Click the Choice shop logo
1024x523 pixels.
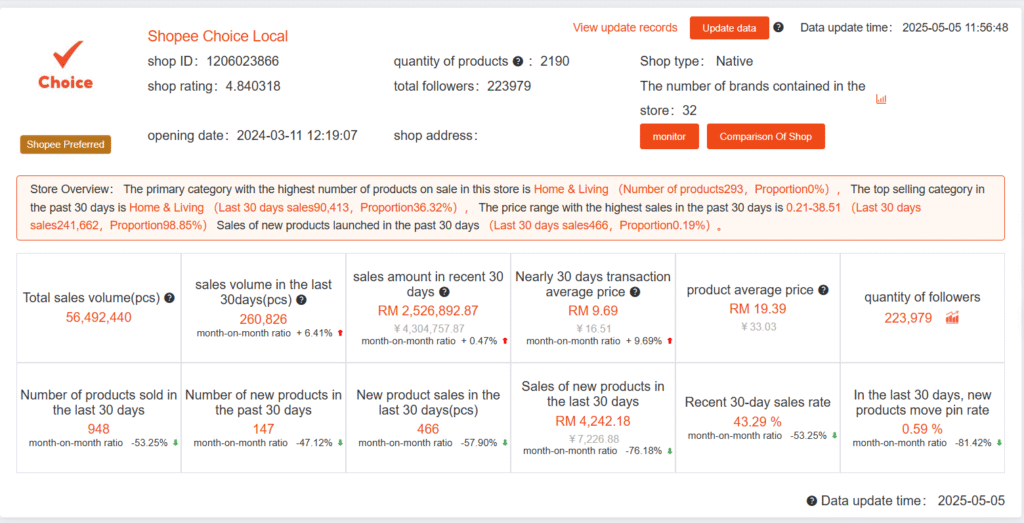(65, 64)
